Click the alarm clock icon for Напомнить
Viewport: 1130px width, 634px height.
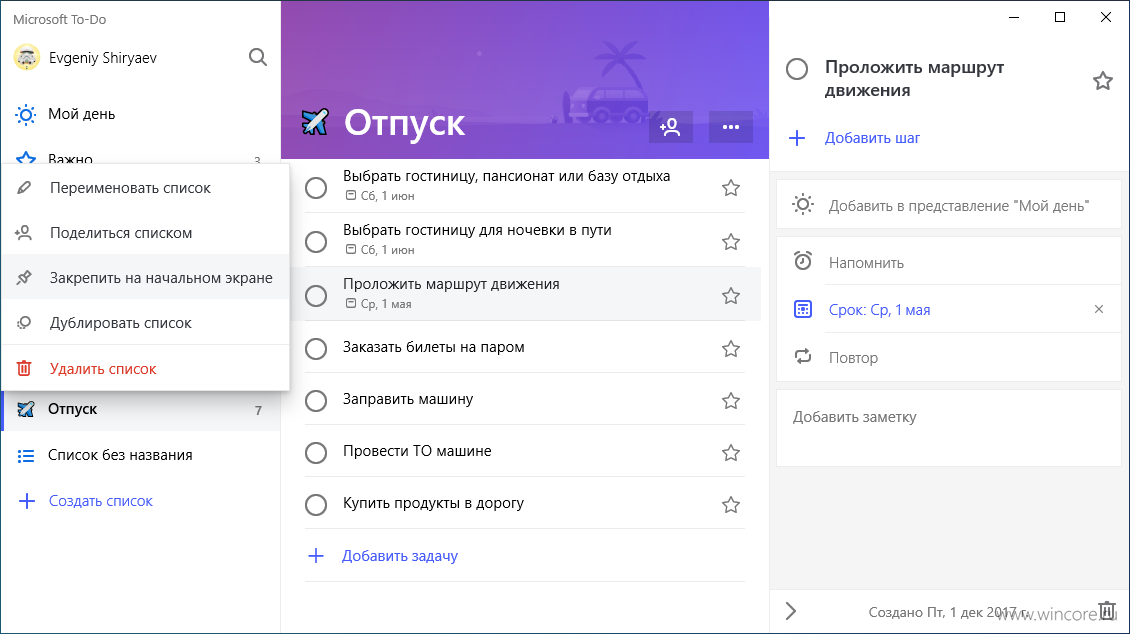pos(803,261)
